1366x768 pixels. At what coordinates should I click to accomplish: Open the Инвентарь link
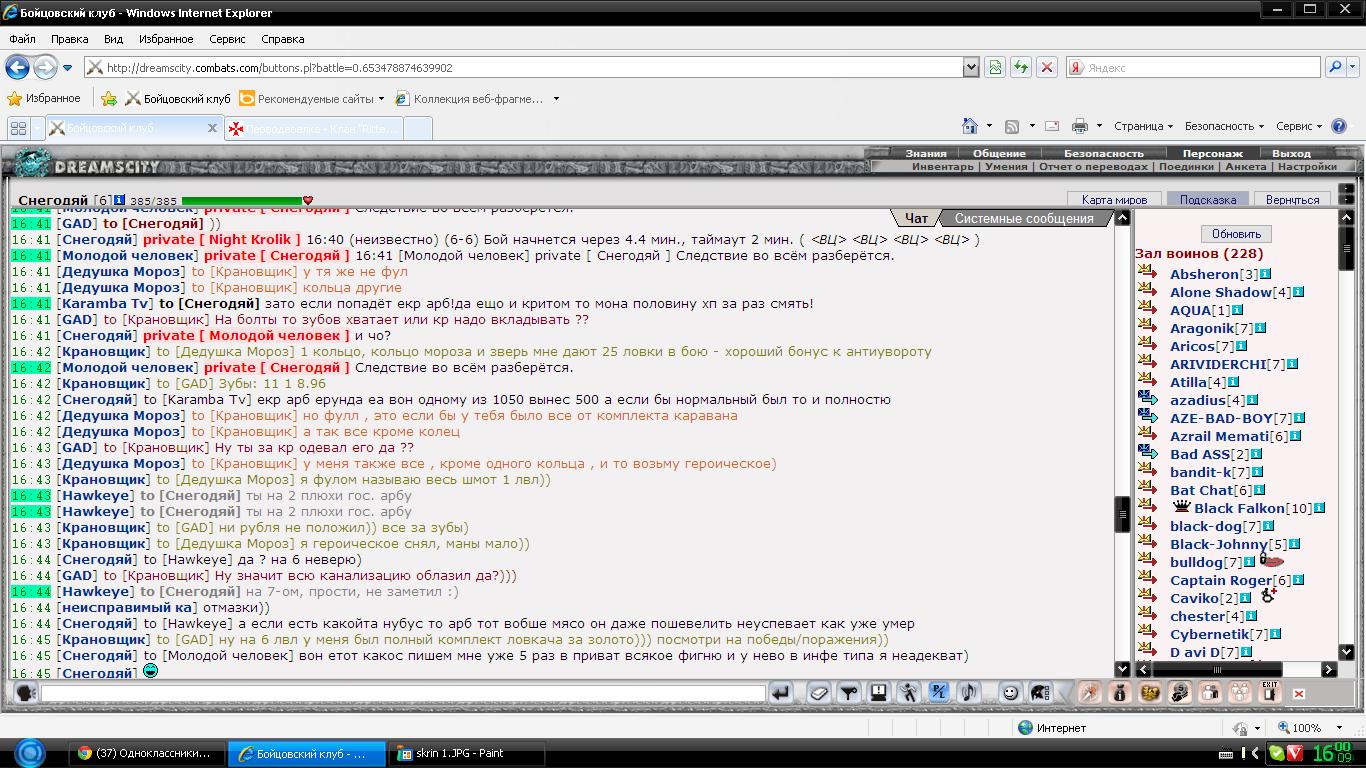(x=942, y=167)
